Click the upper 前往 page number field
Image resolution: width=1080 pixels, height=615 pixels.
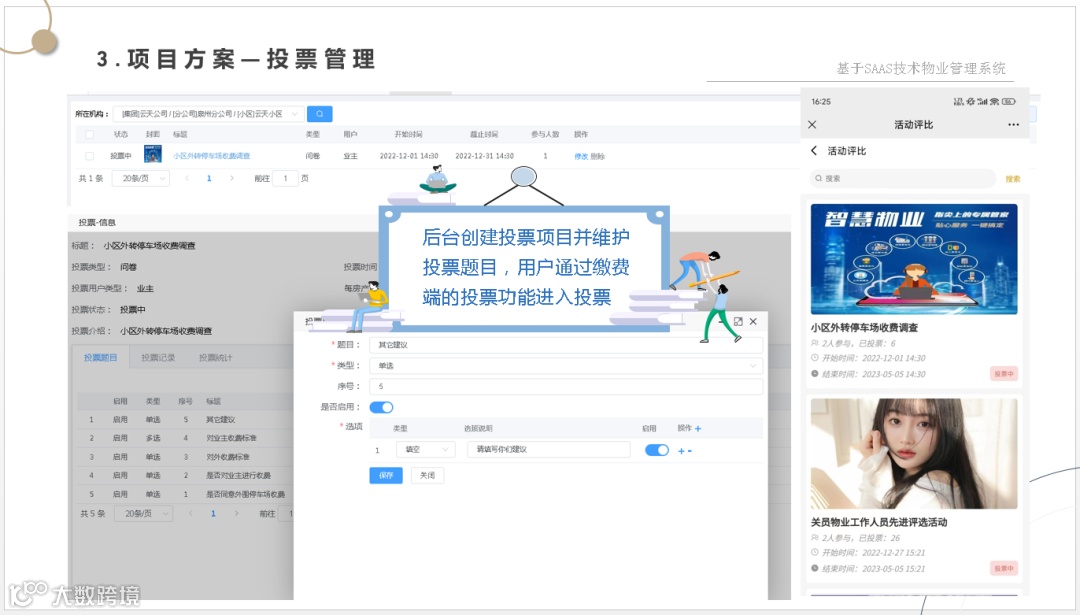click(285, 178)
